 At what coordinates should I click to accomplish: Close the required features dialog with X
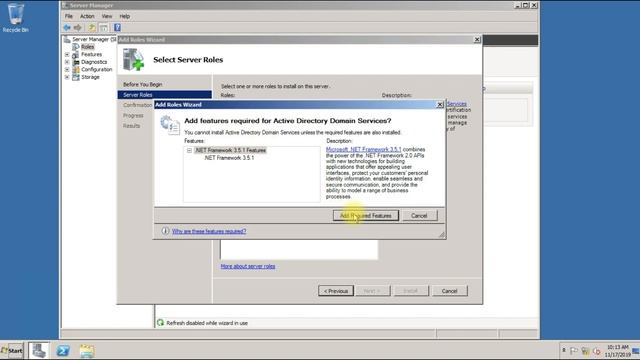(x=440, y=104)
